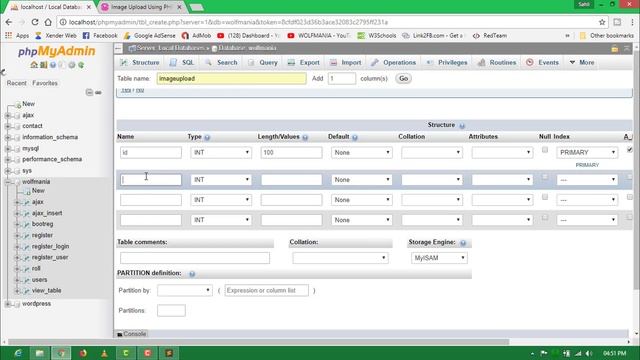Expand the wordpress database tree
The image size is (640, 360).
pos(7,304)
